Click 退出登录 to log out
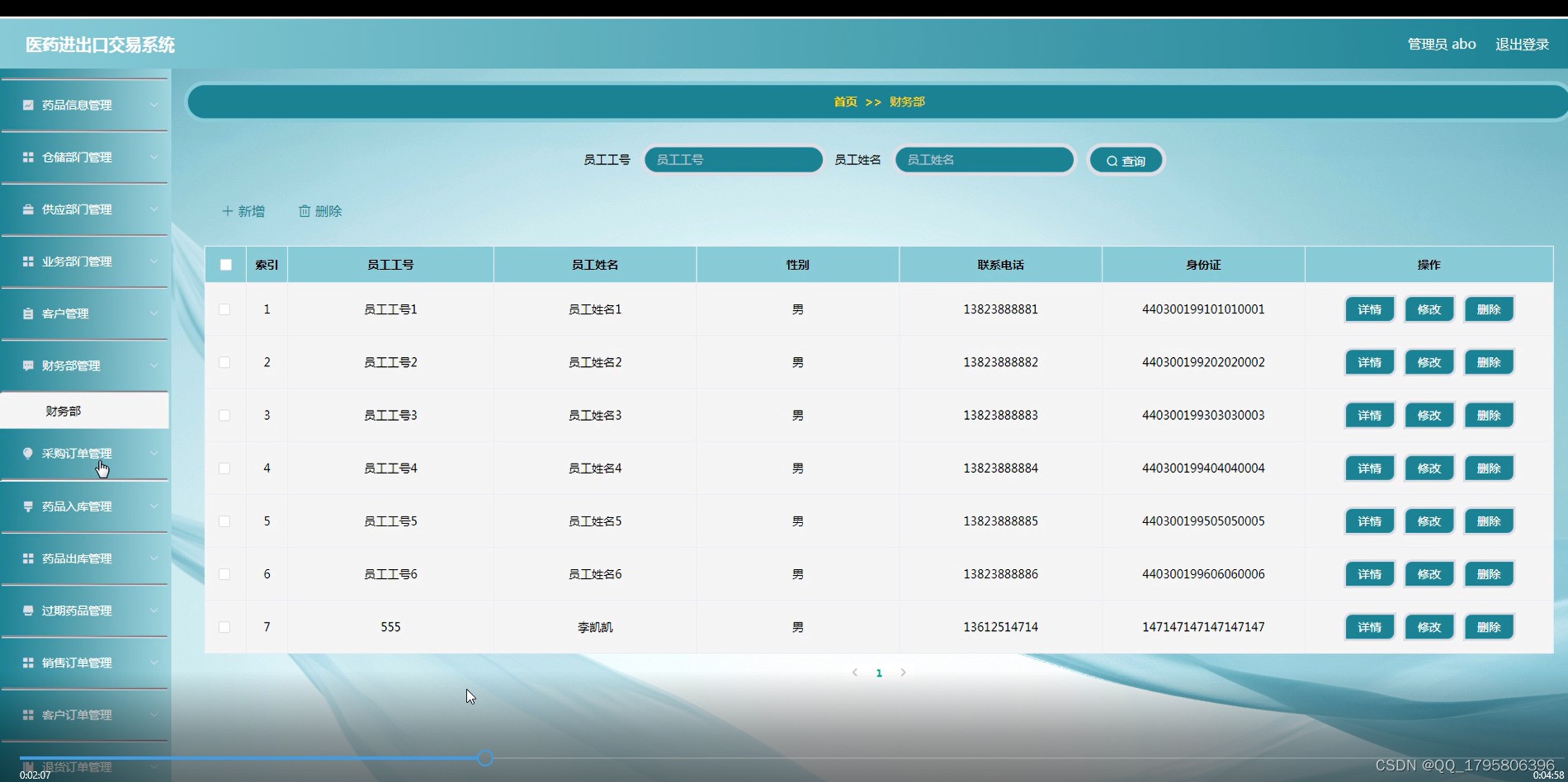Image resolution: width=1568 pixels, height=782 pixels. pyautogui.click(x=1522, y=45)
